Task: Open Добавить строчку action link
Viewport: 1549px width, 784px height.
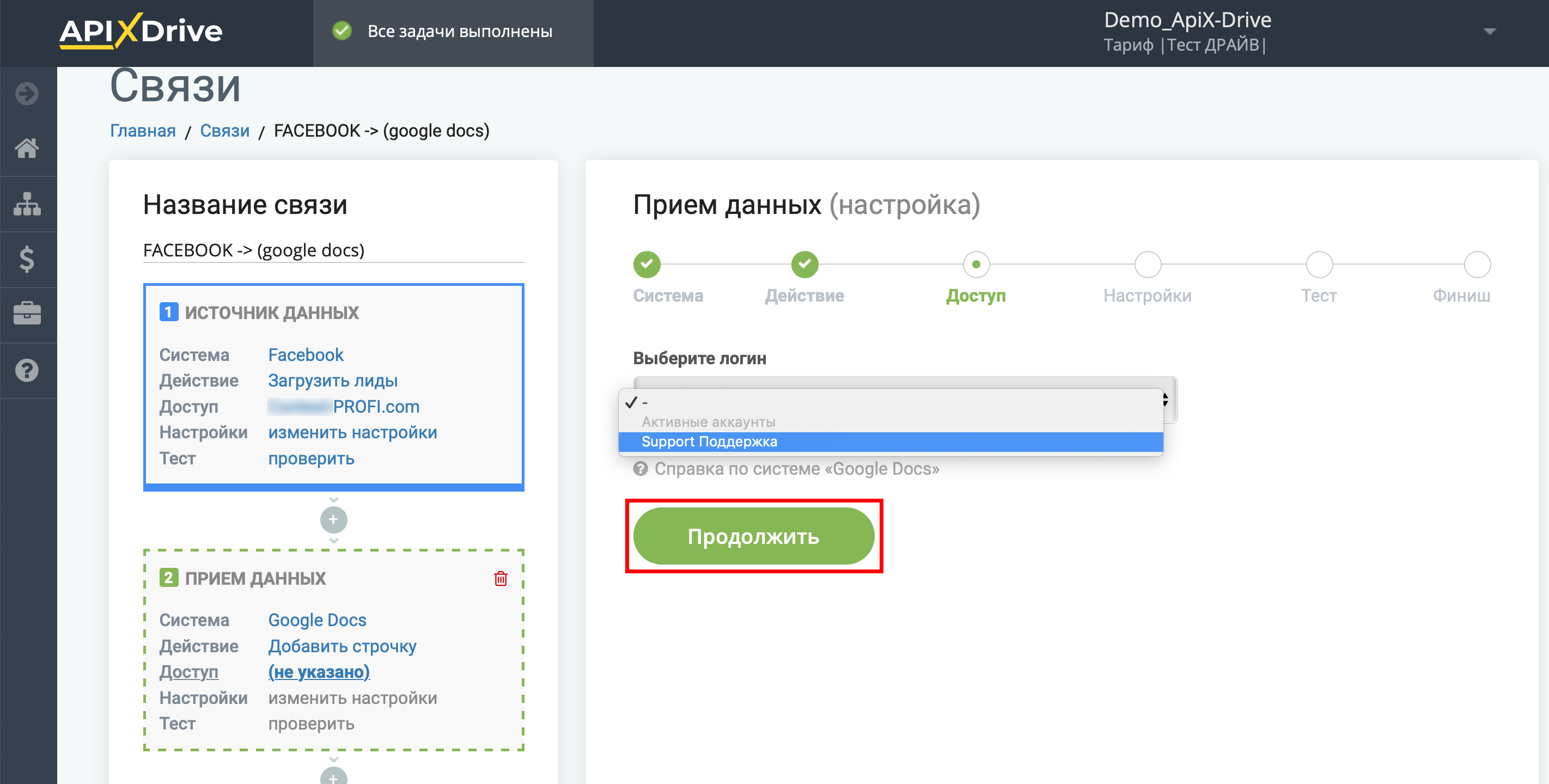Action: 342,646
